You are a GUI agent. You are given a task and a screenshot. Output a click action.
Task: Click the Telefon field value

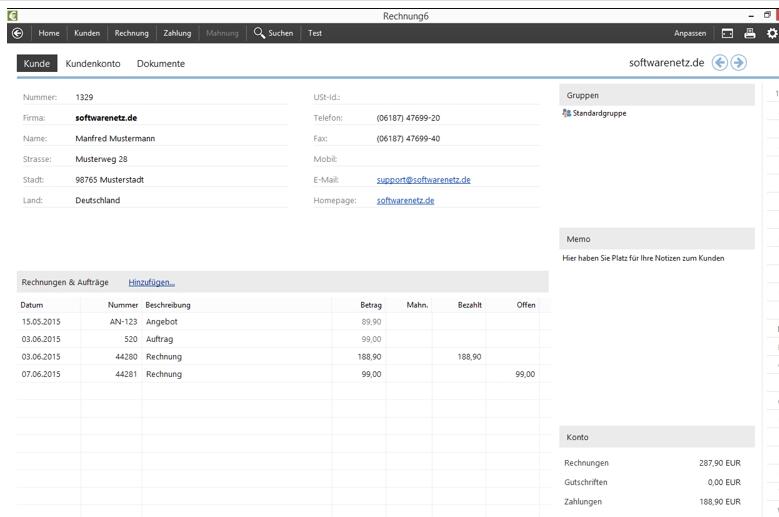click(408, 118)
